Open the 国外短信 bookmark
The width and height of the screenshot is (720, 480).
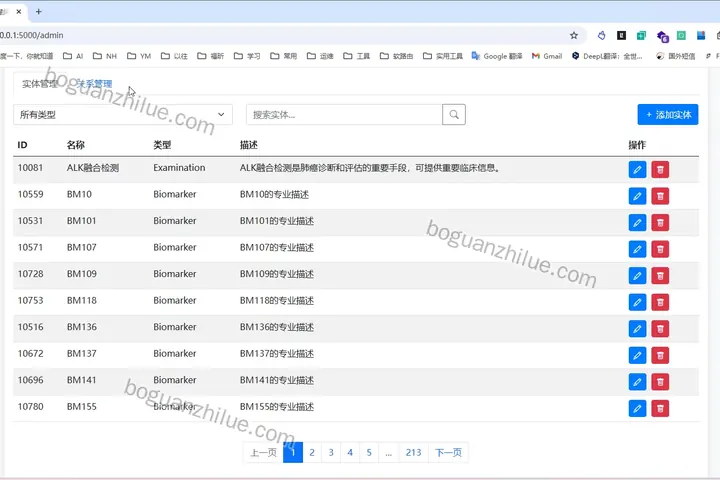point(675,56)
